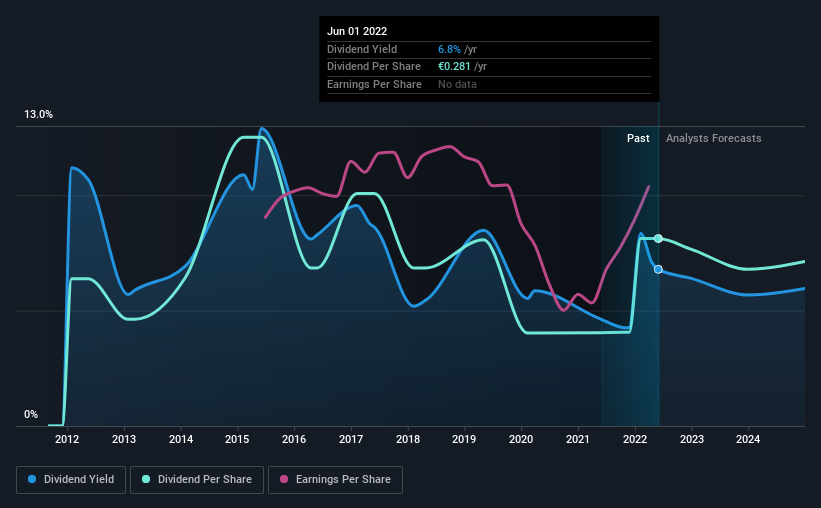Click the 2013 x-axis label
The image size is (821, 508).
124,439
